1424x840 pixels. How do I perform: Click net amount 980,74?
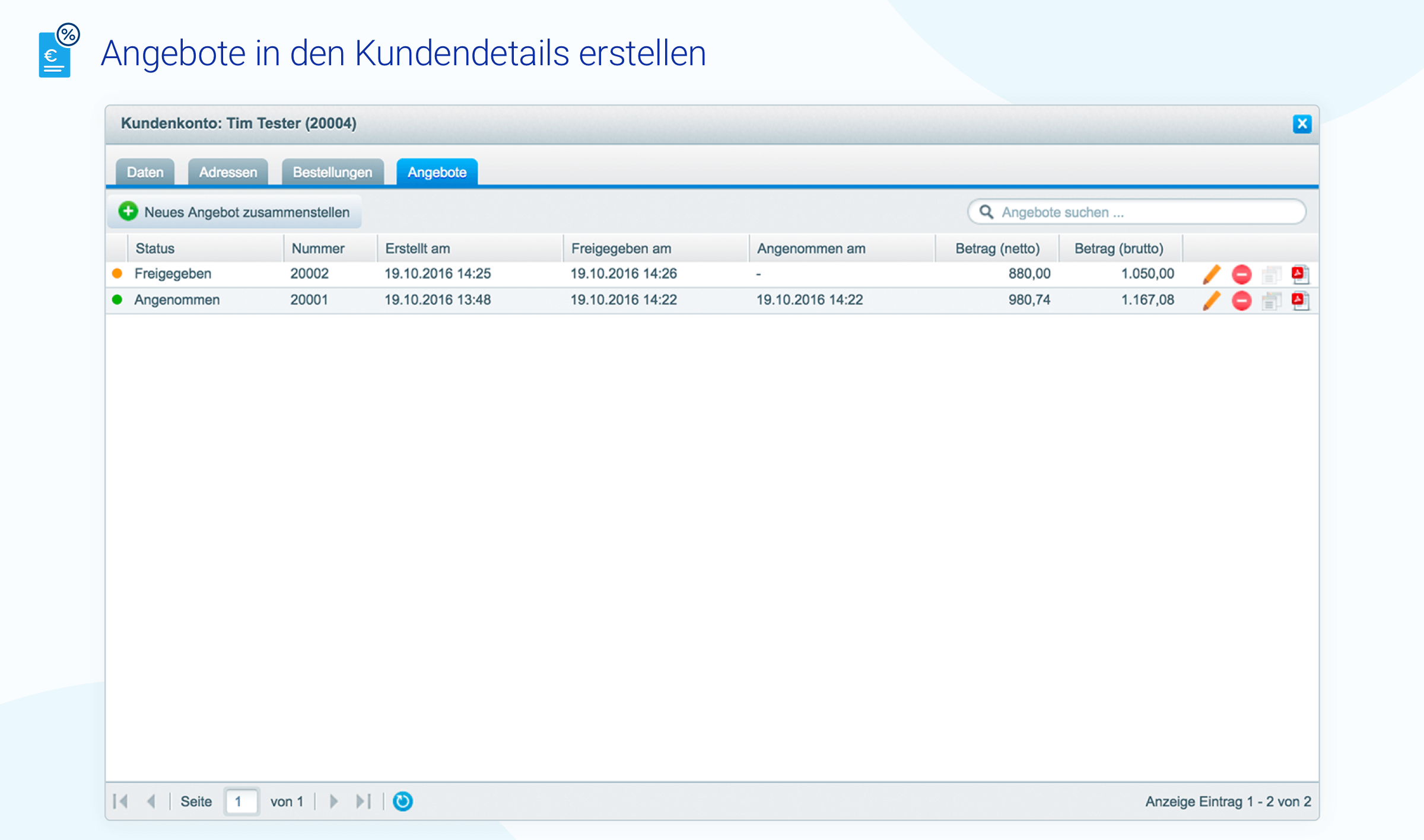pyautogui.click(x=1029, y=300)
